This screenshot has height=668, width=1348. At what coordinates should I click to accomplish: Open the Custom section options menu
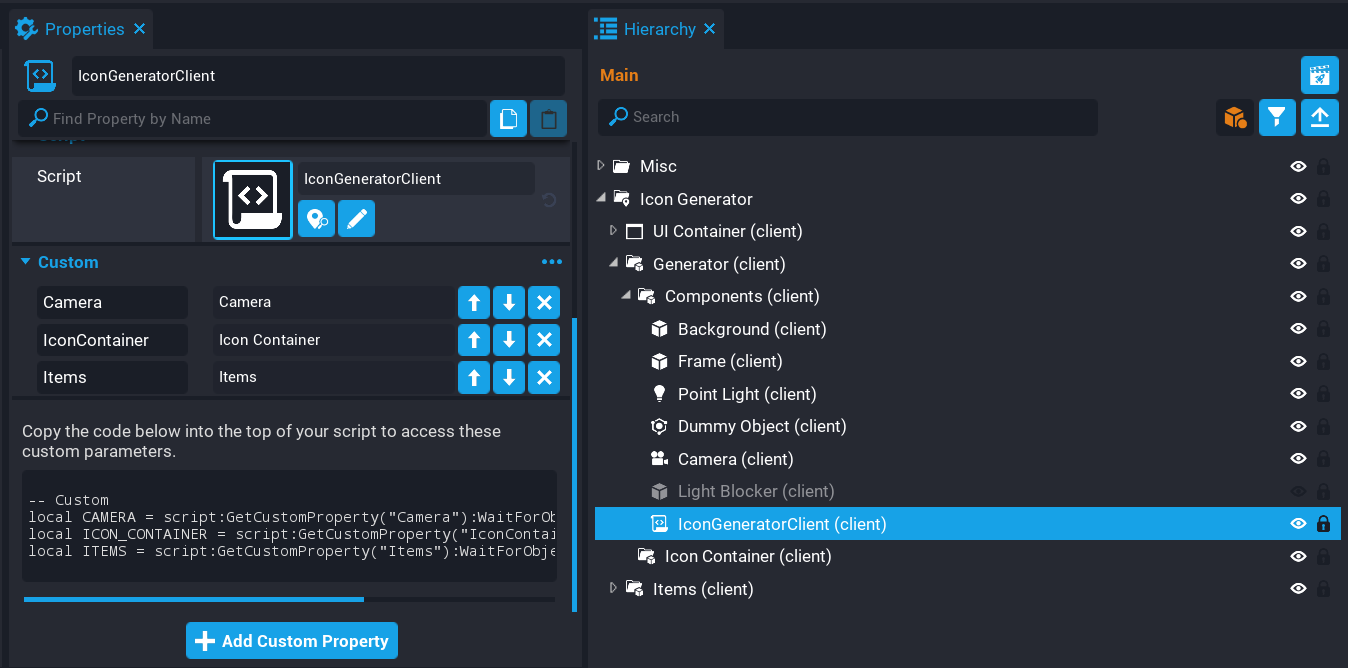[551, 262]
